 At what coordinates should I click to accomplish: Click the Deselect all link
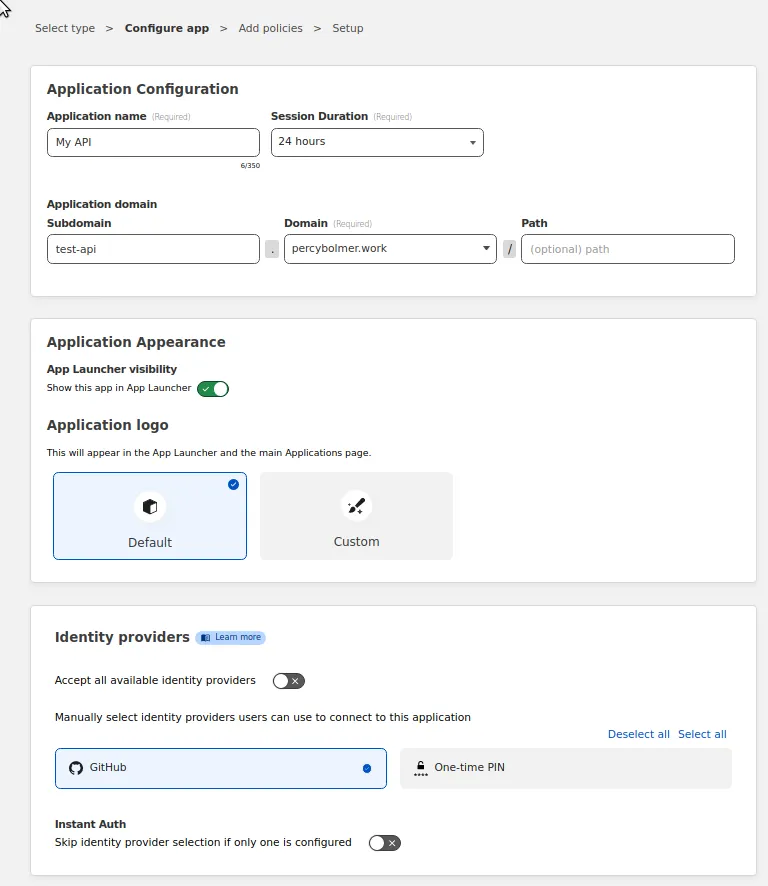pos(638,733)
